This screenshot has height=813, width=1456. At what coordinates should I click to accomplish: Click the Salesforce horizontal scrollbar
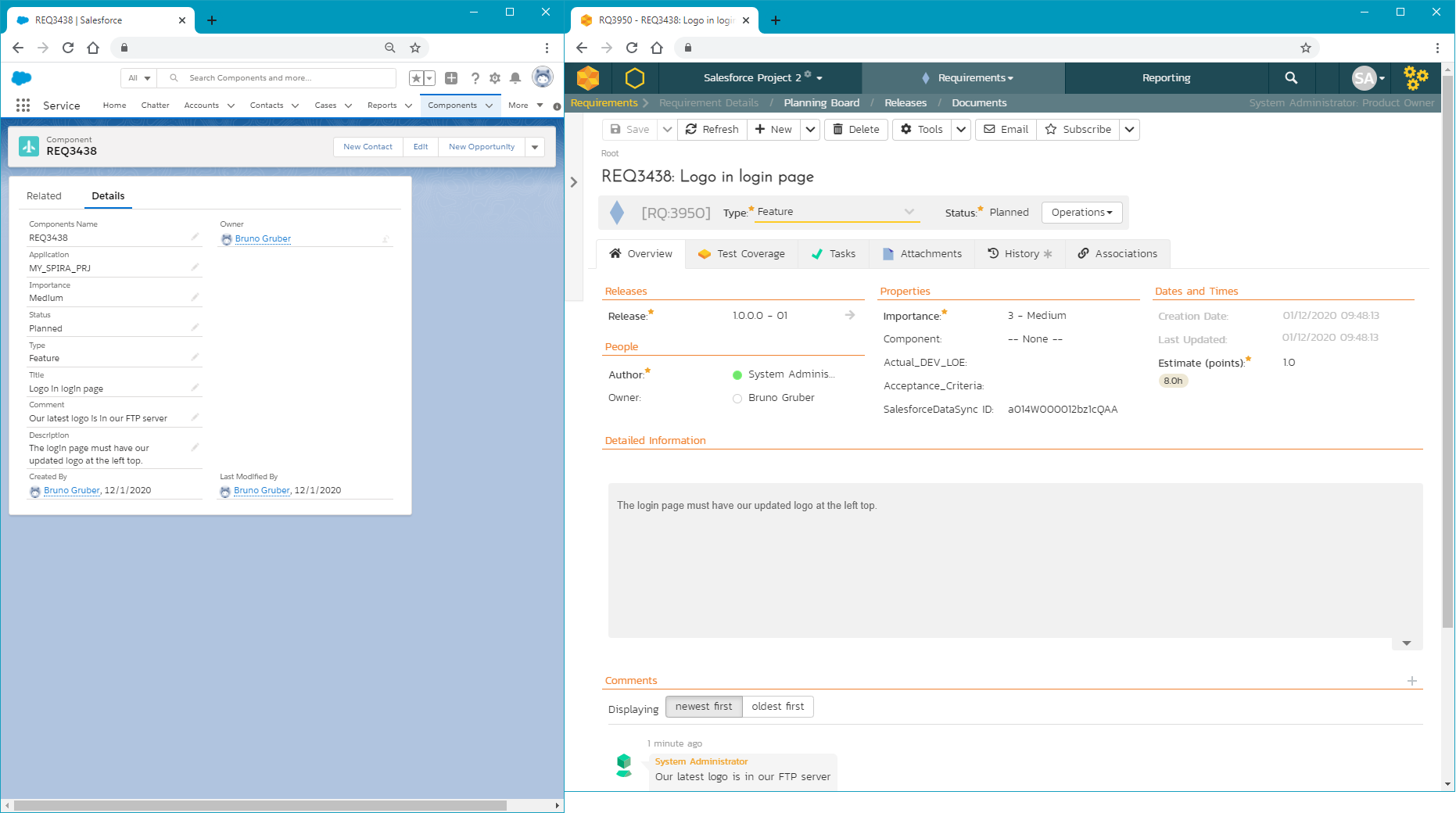260,805
